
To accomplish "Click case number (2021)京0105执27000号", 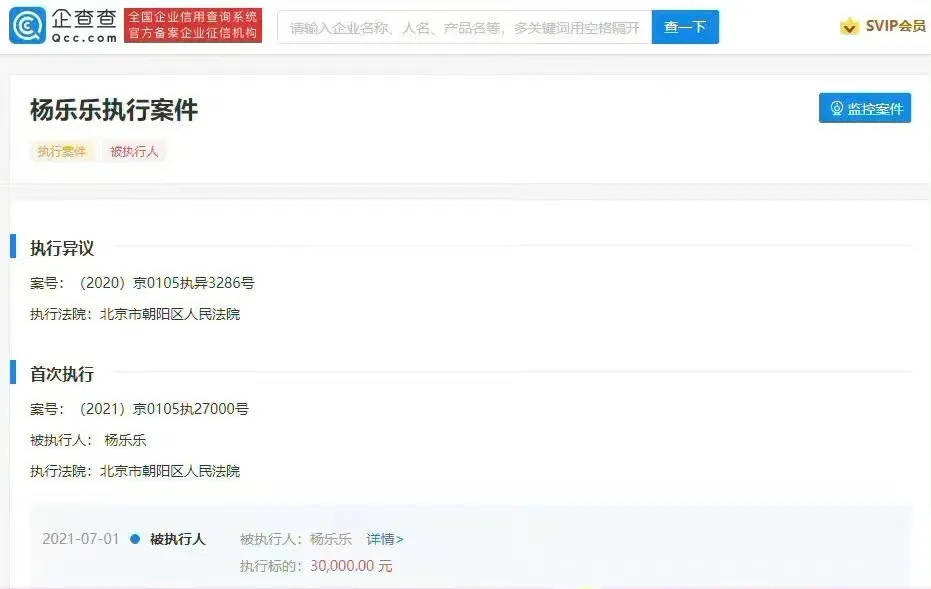I will click(x=163, y=409).
